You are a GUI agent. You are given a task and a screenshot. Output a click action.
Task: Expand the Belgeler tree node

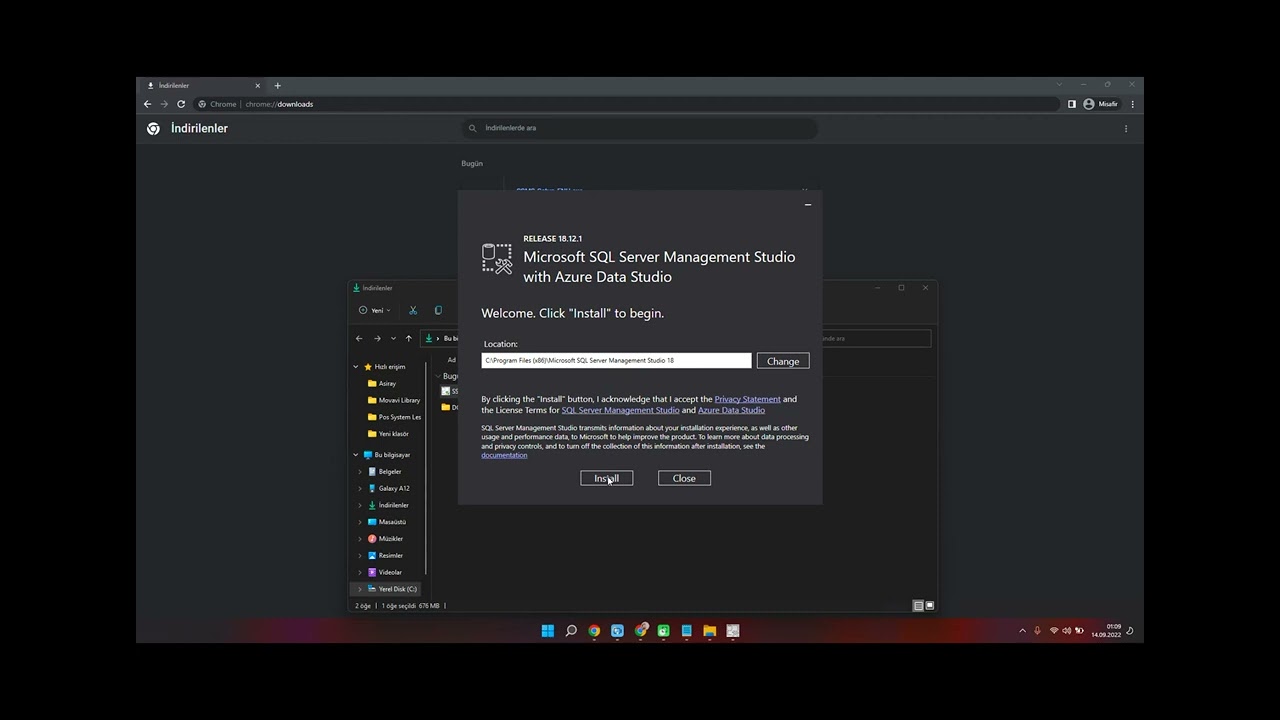360,472
